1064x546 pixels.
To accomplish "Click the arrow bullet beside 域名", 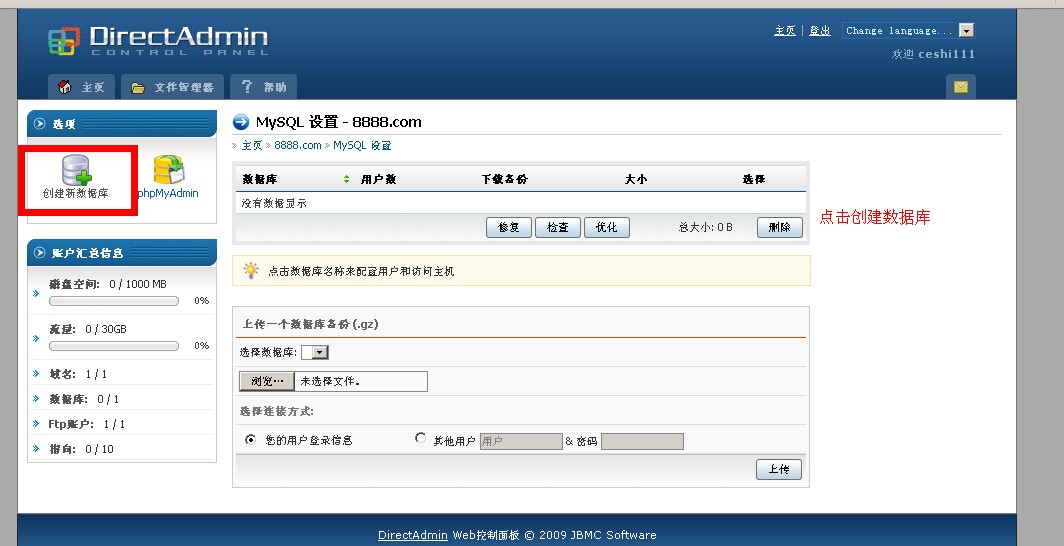I will pos(36,374).
